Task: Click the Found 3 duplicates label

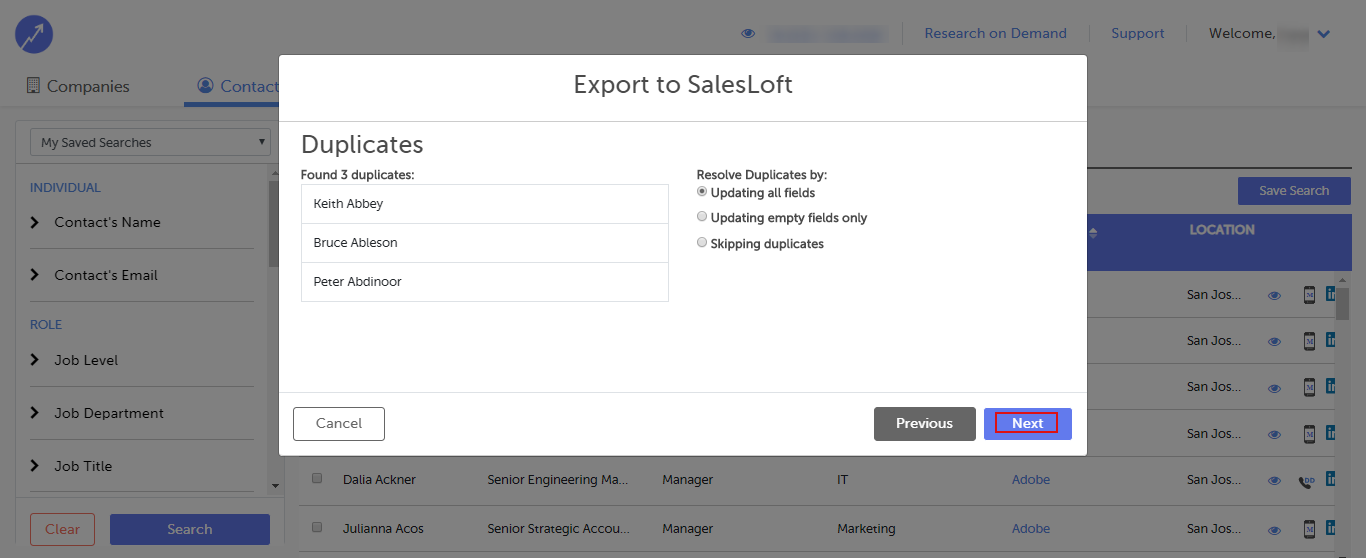Action: (357, 175)
